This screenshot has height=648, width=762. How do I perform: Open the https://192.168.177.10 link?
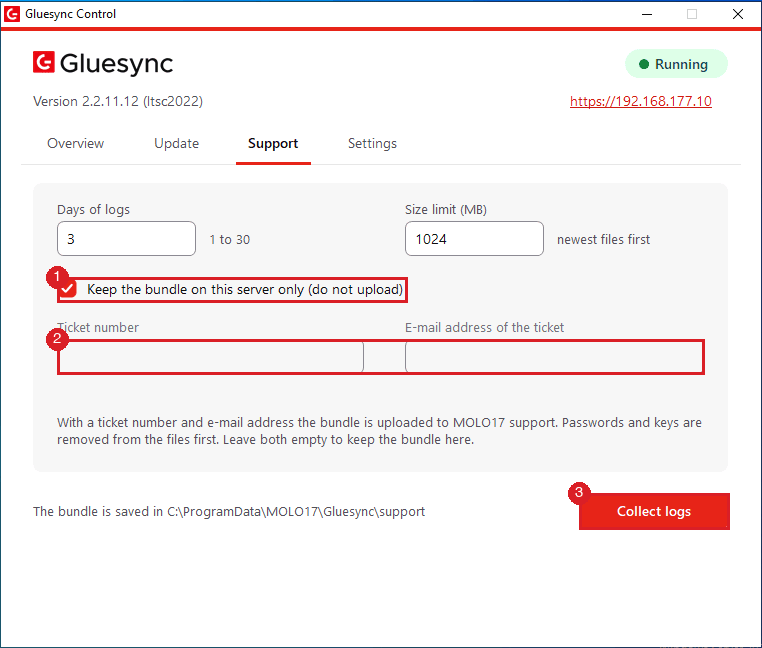pos(641,101)
